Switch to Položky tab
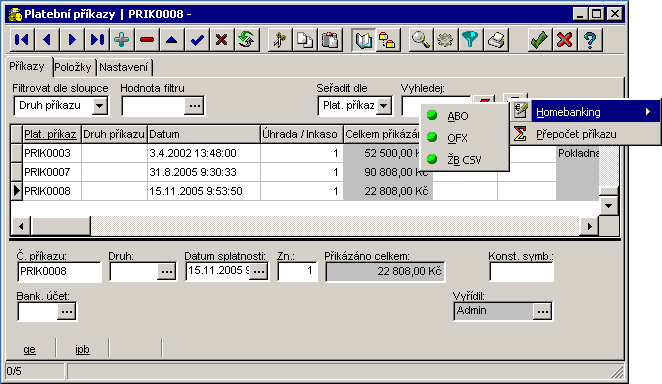662x384 pixels. pos(73,67)
